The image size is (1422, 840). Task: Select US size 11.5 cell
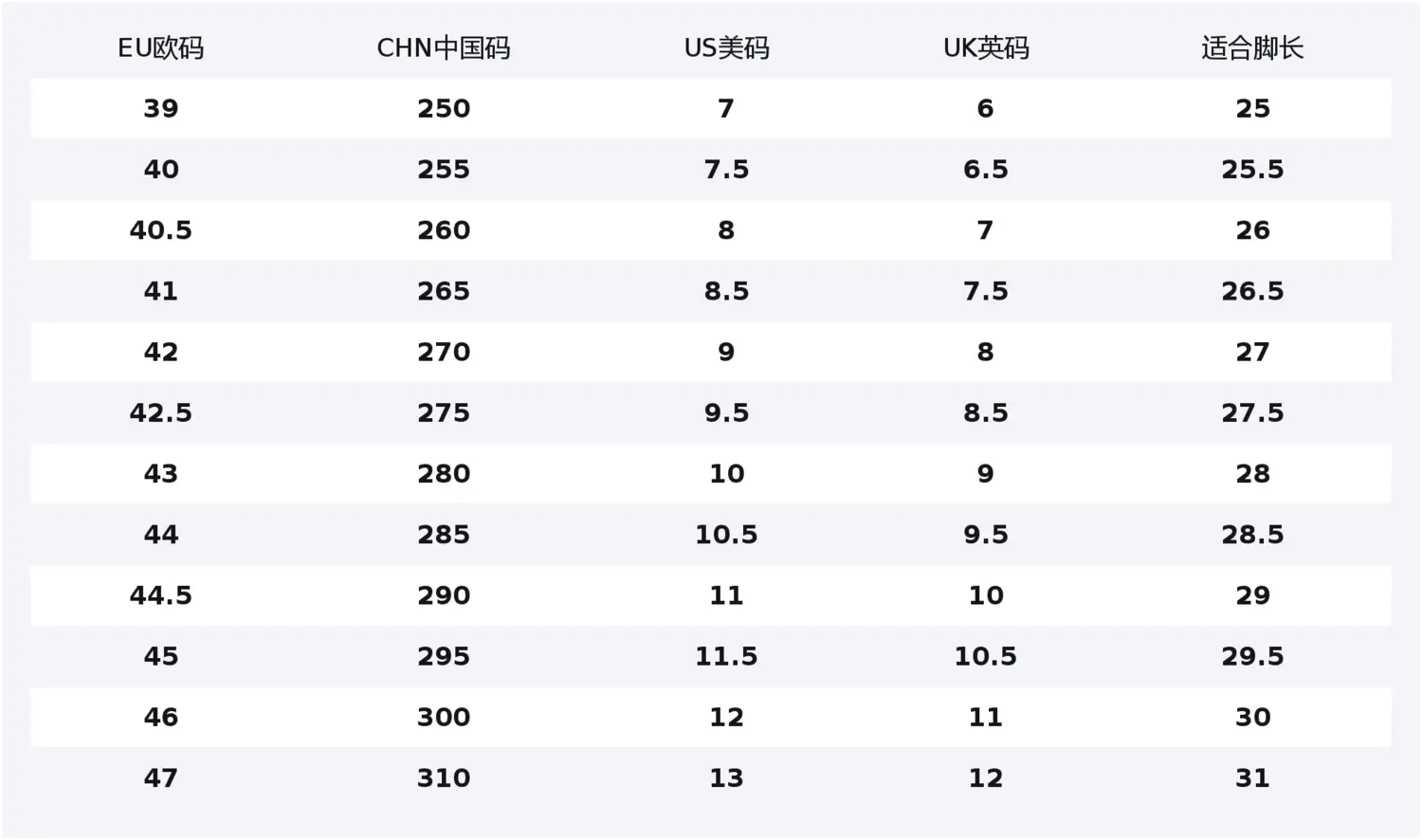coord(727,656)
